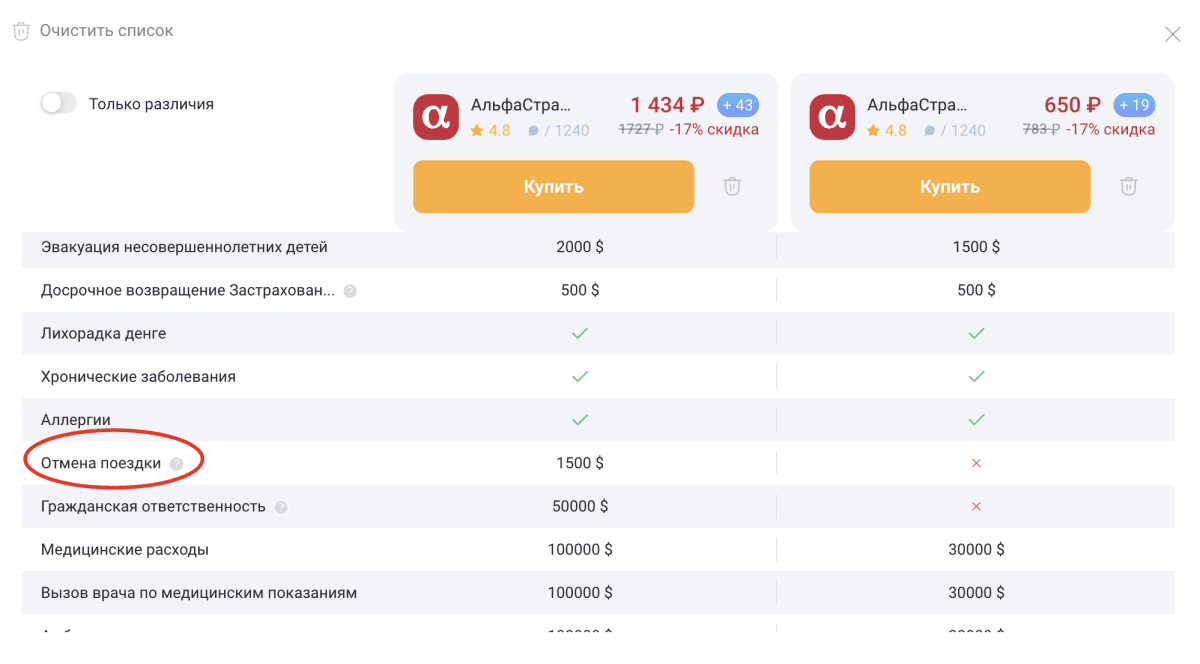Screen dimensions: 1200x664
Task: Click the +43 badge on first card
Action: [x=738, y=105]
